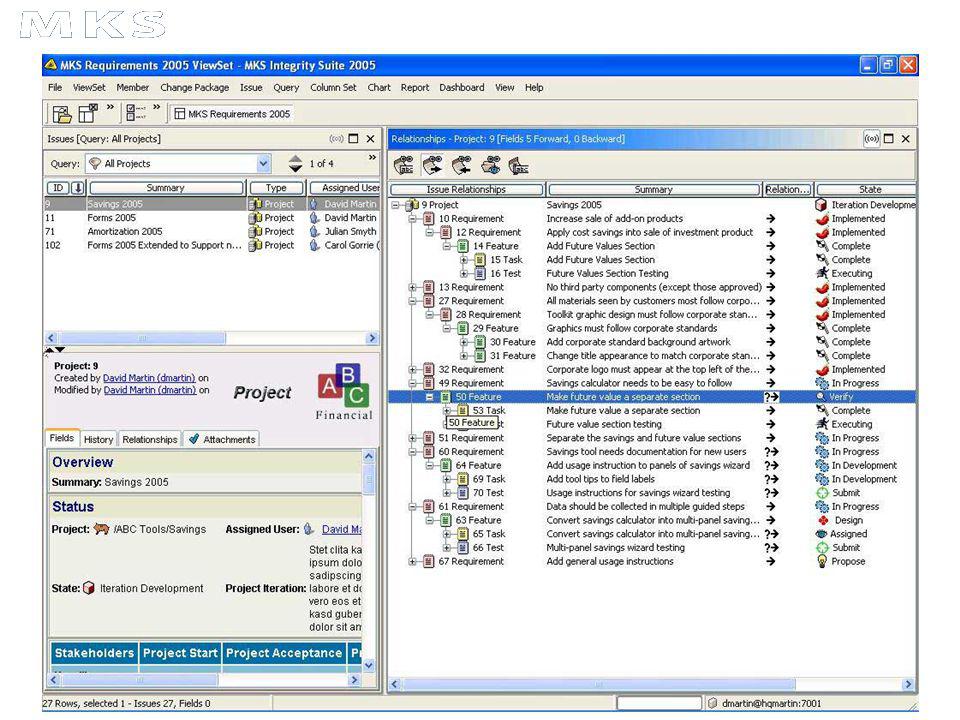Image resolution: width=960 pixels, height=720 pixels.
Task: Click Issue Relationships column header
Action: [466, 189]
